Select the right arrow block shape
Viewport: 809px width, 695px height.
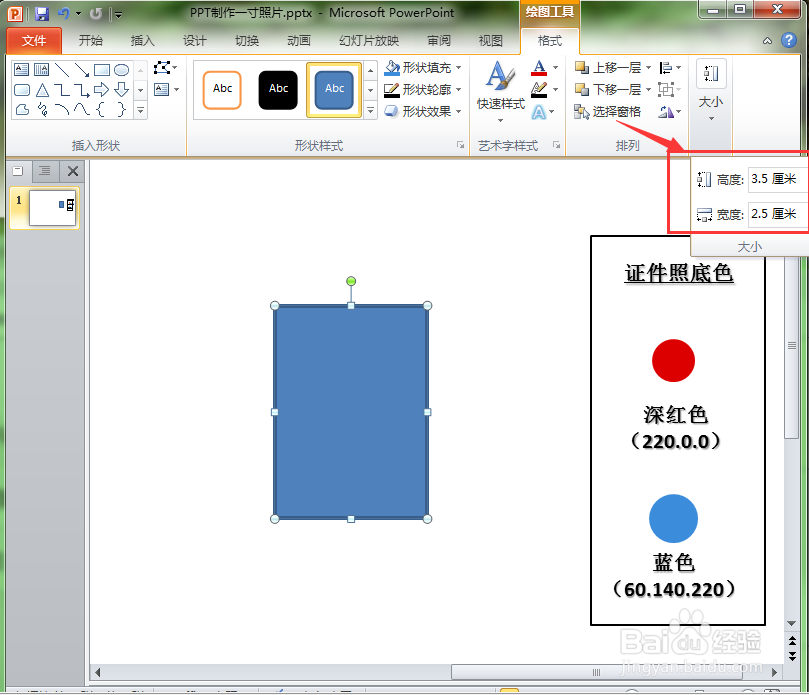click(102, 90)
